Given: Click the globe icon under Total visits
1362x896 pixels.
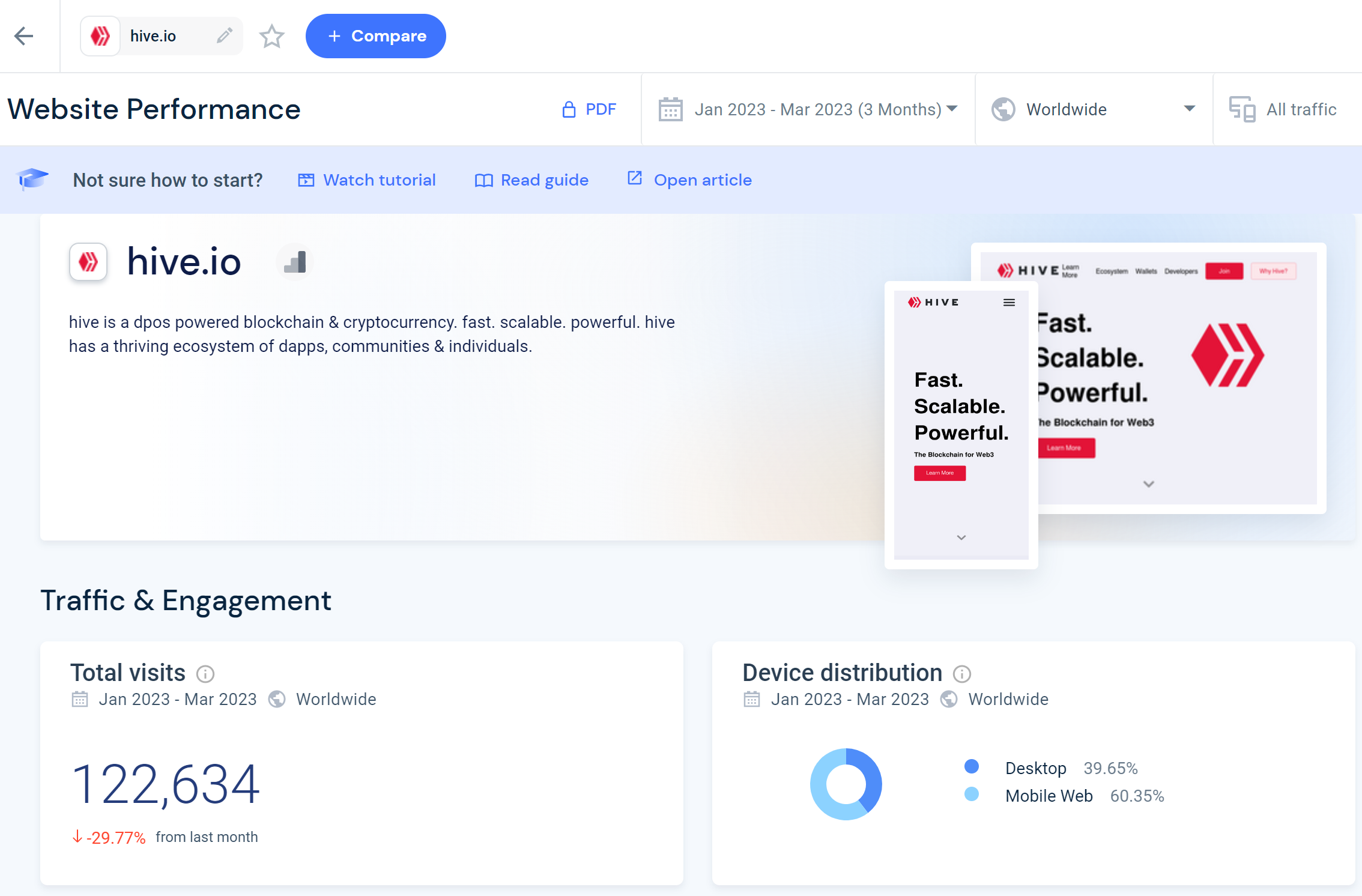Looking at the screenshot, I should [277, 699].
